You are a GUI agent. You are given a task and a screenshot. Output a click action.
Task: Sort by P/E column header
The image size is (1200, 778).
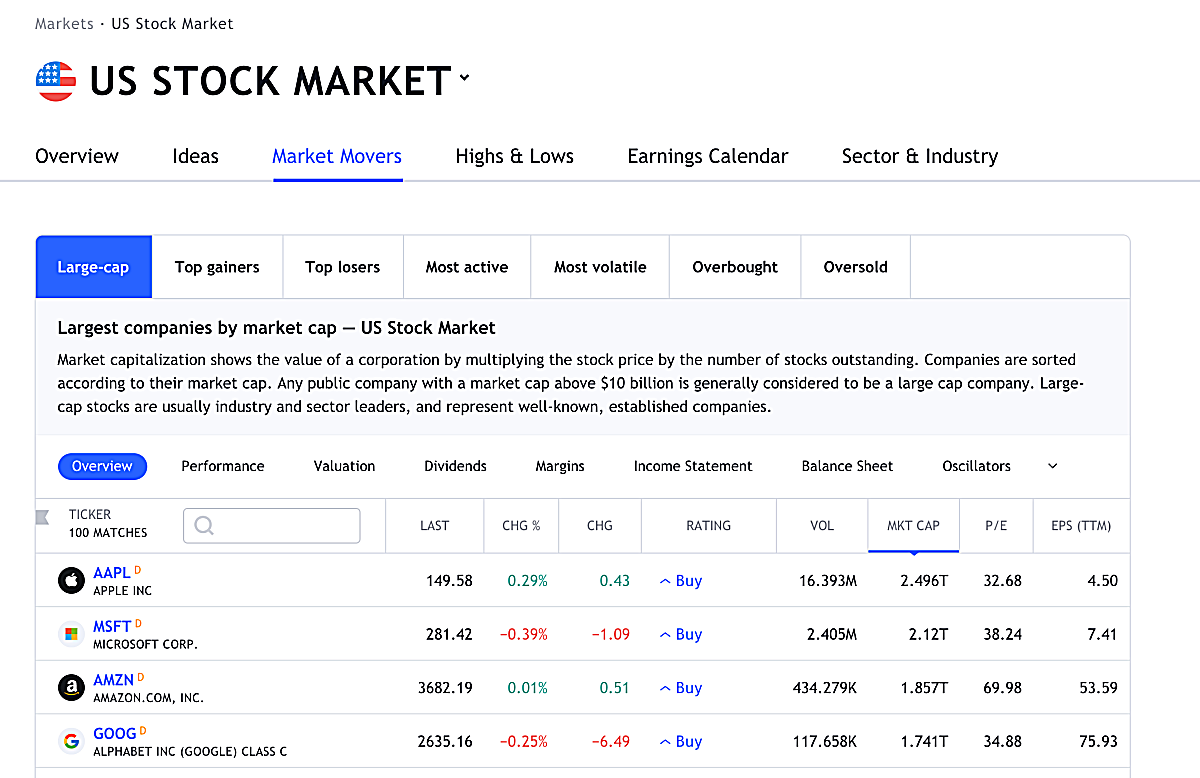[x=996, y=525]
